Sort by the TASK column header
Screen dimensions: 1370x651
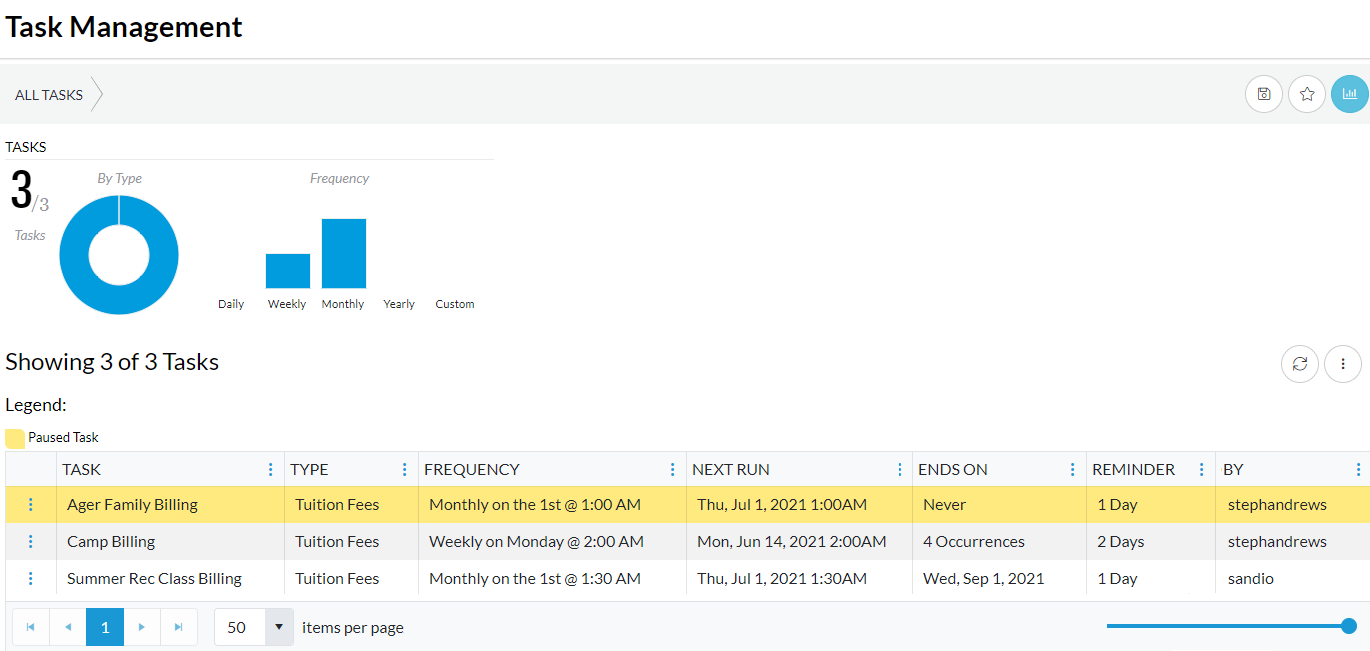(82, 469)
